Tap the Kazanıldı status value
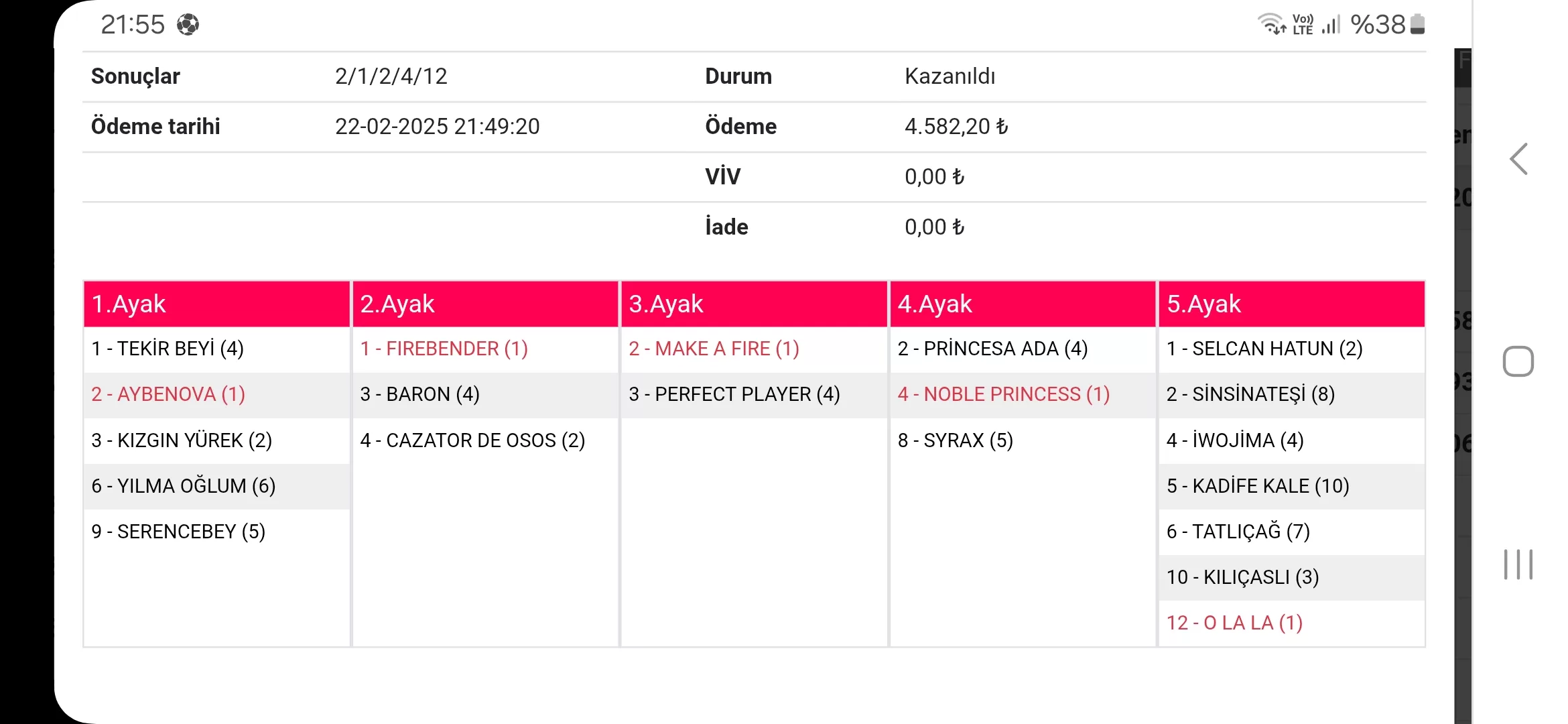Image resolution: width=1568 pixels, height=724 pixels. [950, 76]
